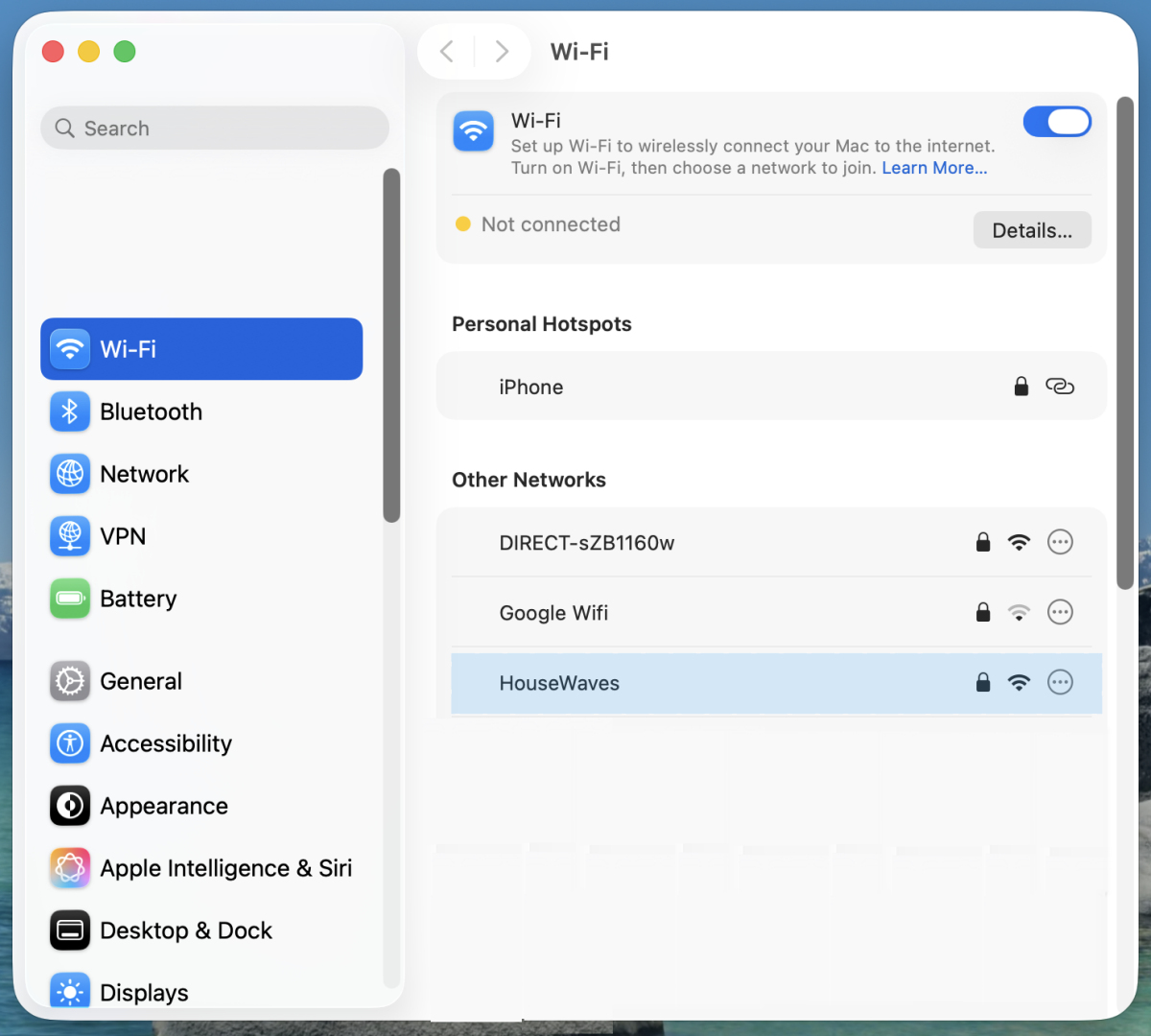Image resolution: width=1151 pixels, height=1036 pixels.
Task: Open more options for HouseWaves network
Action: (1060, 682)
